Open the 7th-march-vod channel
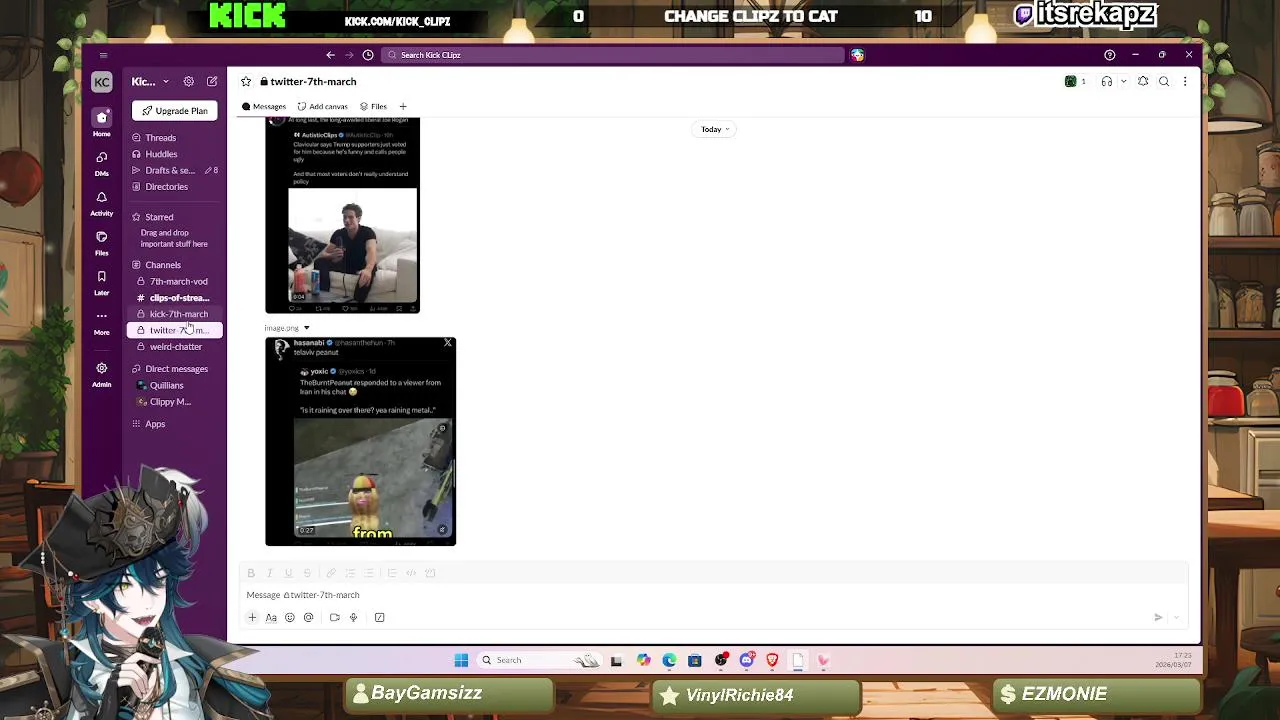Image resolution: width=1280 pixels, height=720 pixels. 175,282
